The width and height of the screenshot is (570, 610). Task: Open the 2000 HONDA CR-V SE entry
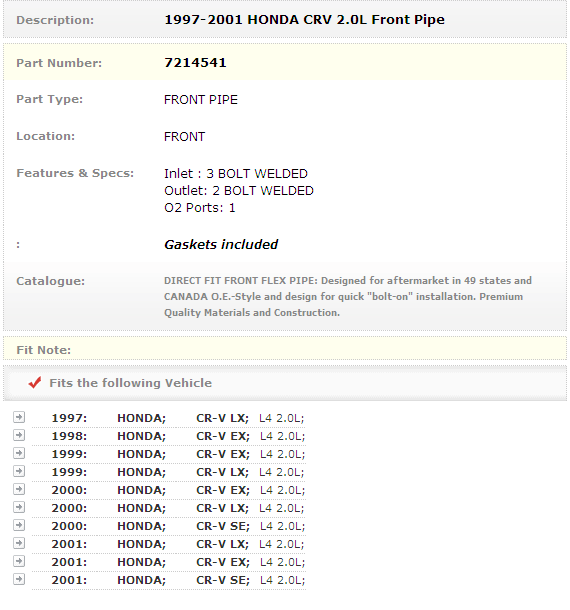(x=178, y=526)
